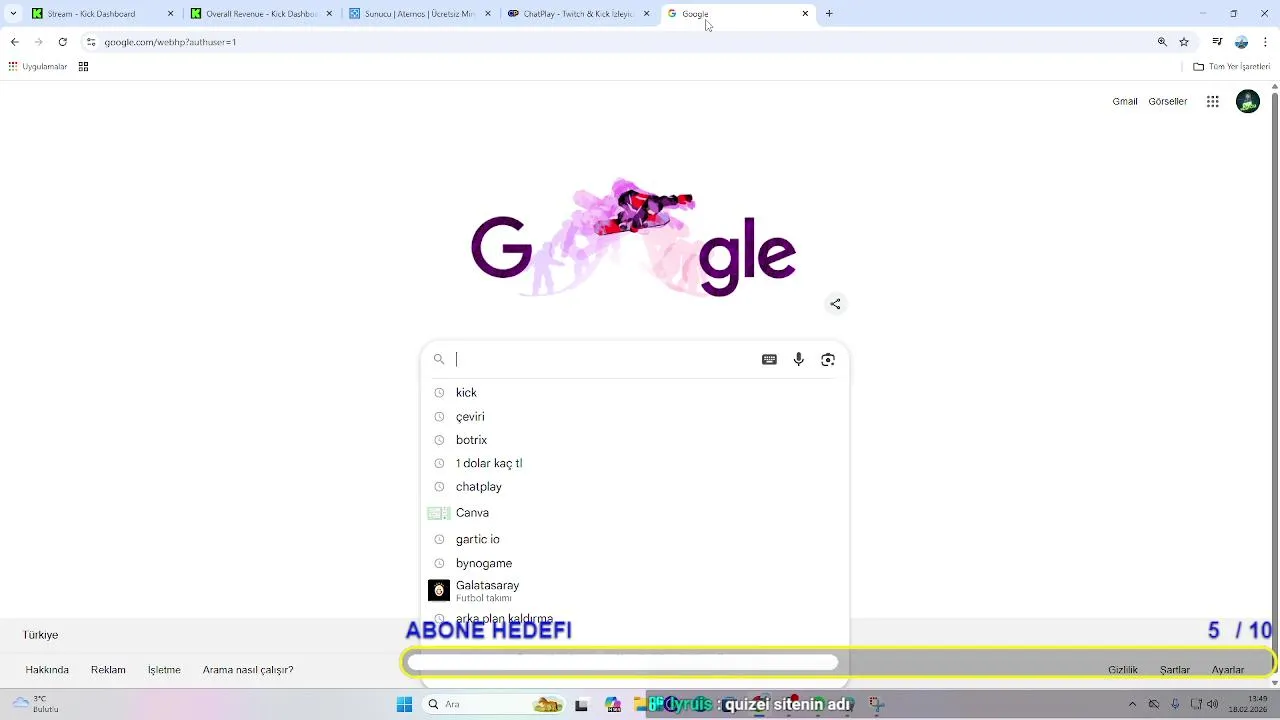Open the zoom indicator in the address bar
This screenshot has height=720, width=1280.
[x=1162, y=42]
